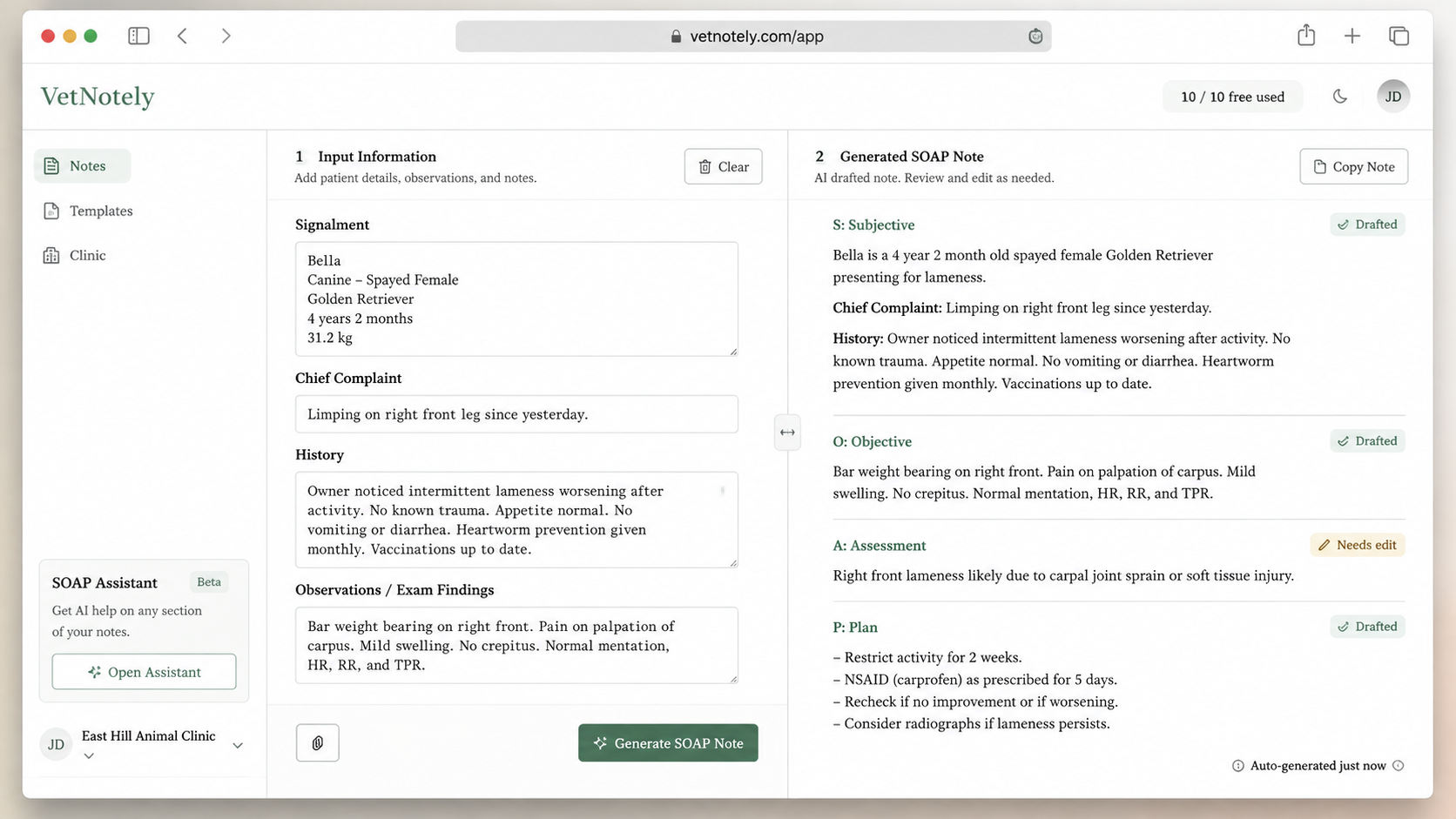Copy the generated SOAP note
The image size is (1456, 819).
pyautogui.click(x=1353, y=166)
